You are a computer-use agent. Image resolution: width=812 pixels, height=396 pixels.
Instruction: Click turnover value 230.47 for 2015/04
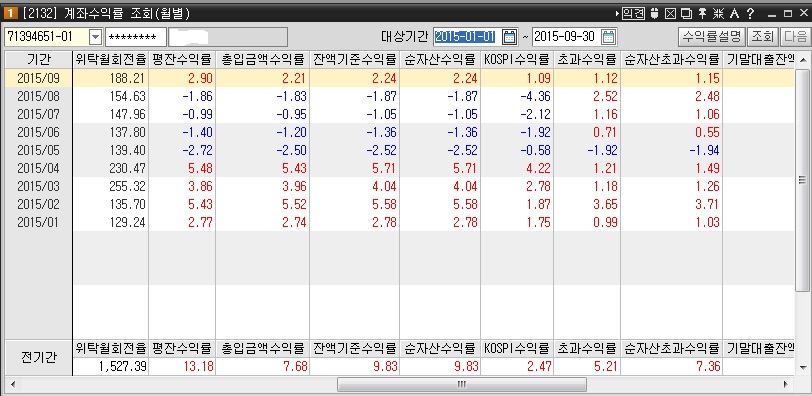(127, 168)
